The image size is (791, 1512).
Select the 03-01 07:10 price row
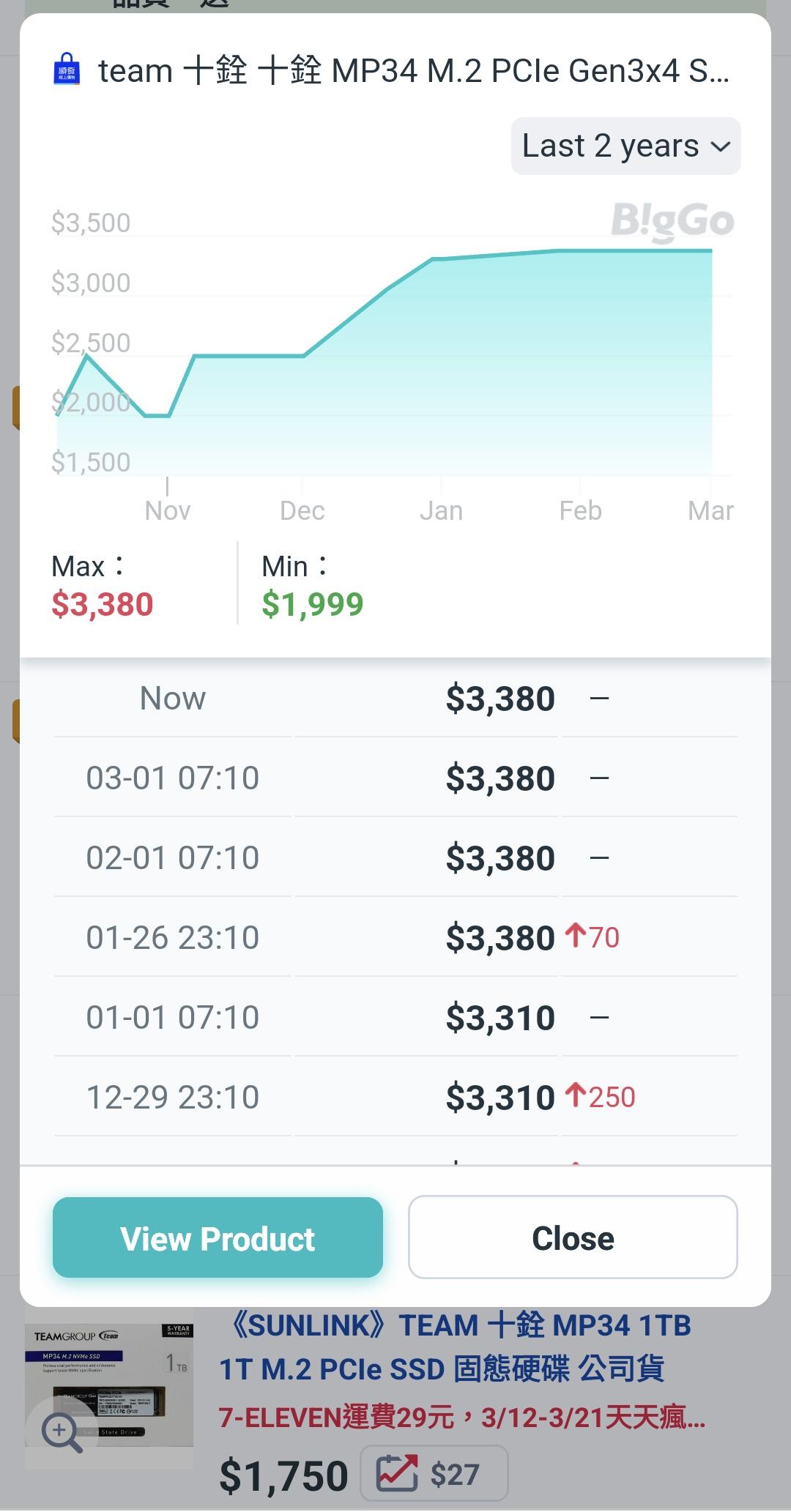(x=395, y=778)
